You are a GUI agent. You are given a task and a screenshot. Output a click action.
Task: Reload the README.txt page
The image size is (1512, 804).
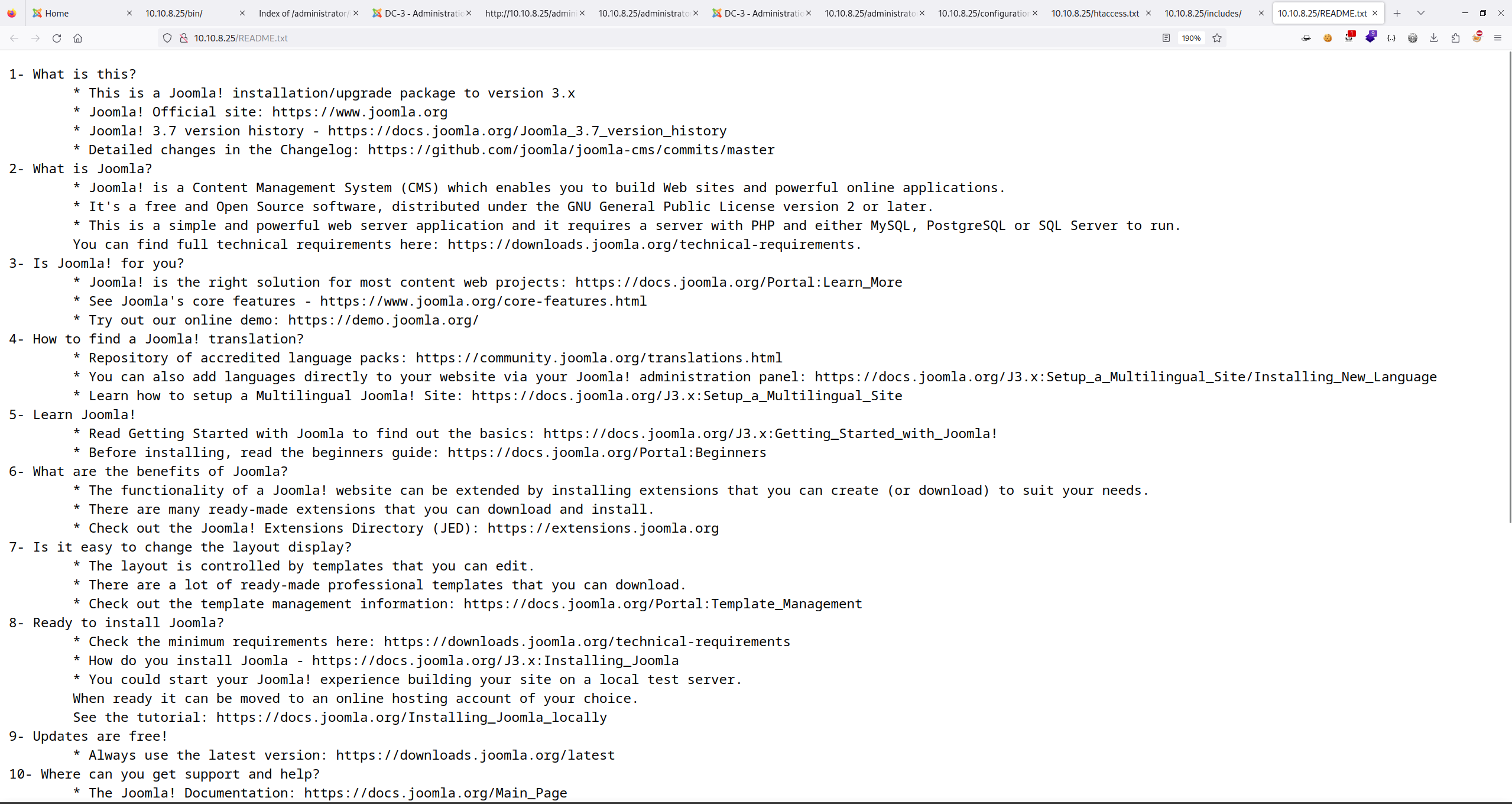[x=57, y=38]
